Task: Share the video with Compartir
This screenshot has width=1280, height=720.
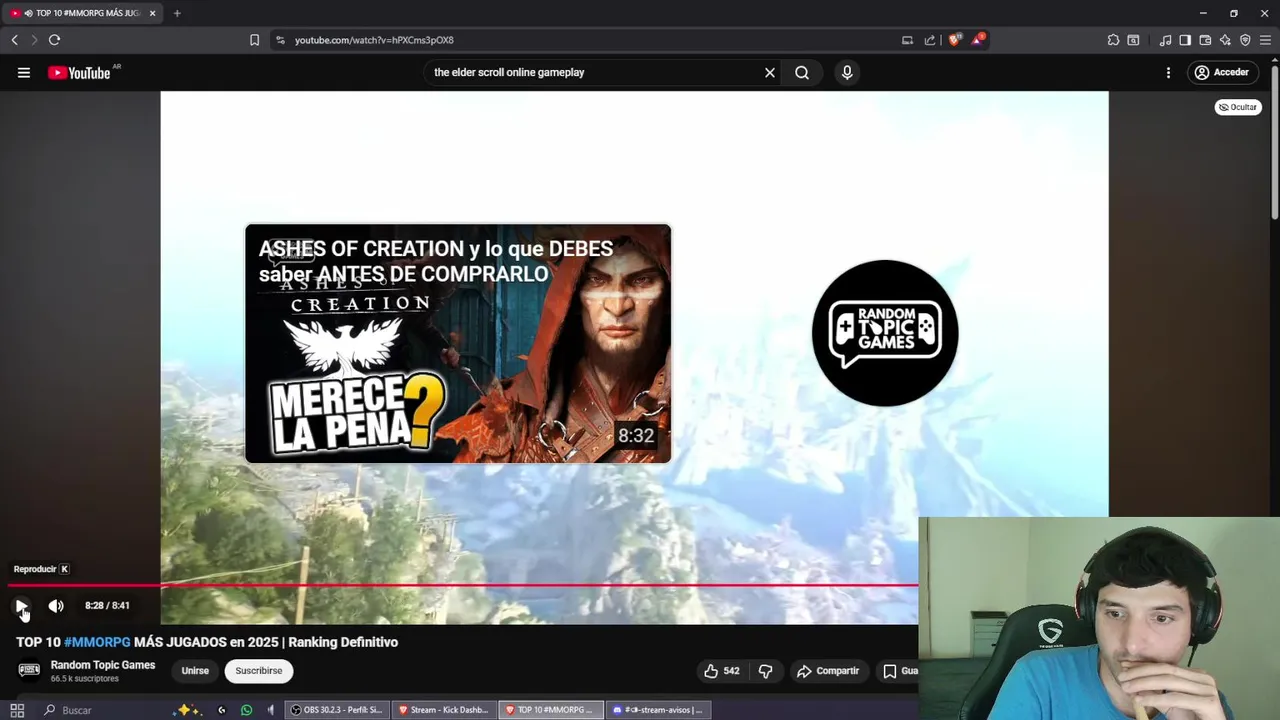Action: [828, 671]
